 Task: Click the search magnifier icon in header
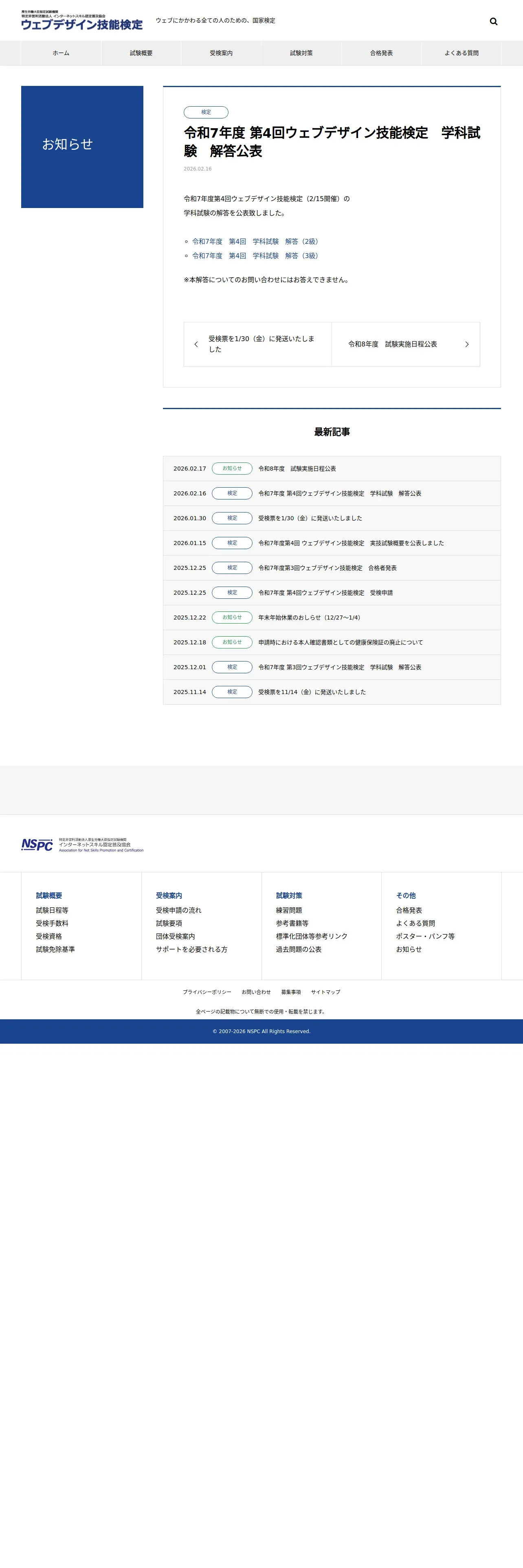(493, 21)
